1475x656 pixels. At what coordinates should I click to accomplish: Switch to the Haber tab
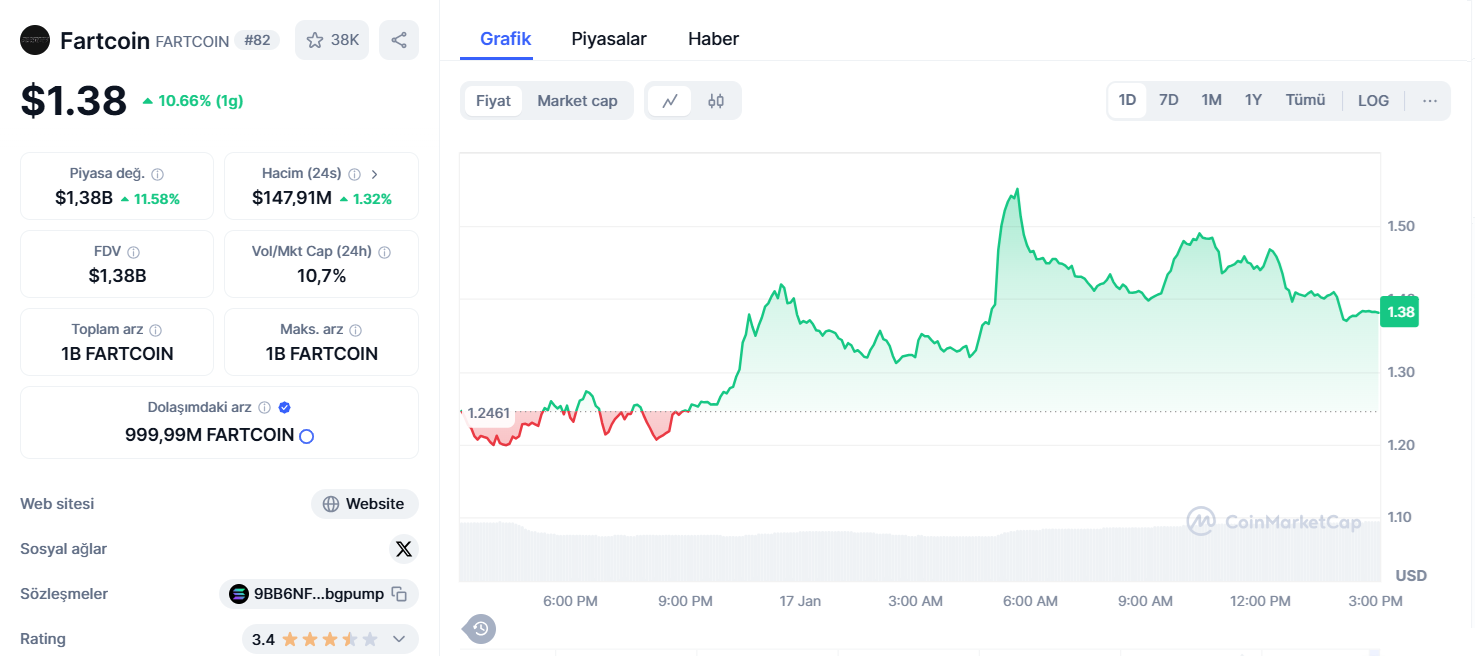click(713, 39)
